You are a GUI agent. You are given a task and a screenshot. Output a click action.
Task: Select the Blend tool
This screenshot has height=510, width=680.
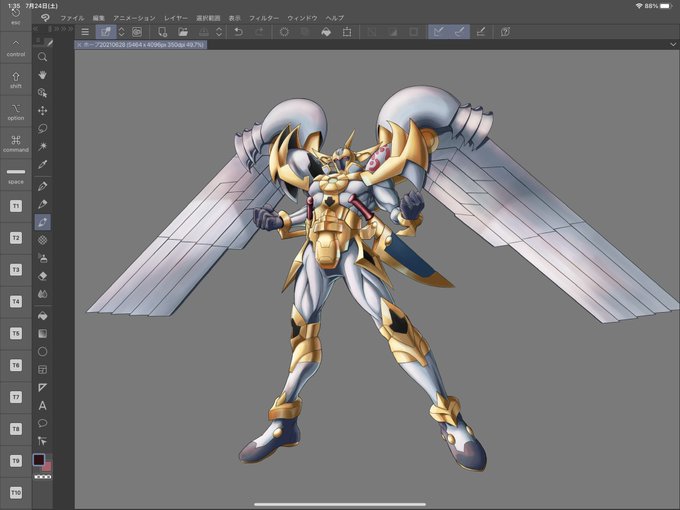[42, 294]
